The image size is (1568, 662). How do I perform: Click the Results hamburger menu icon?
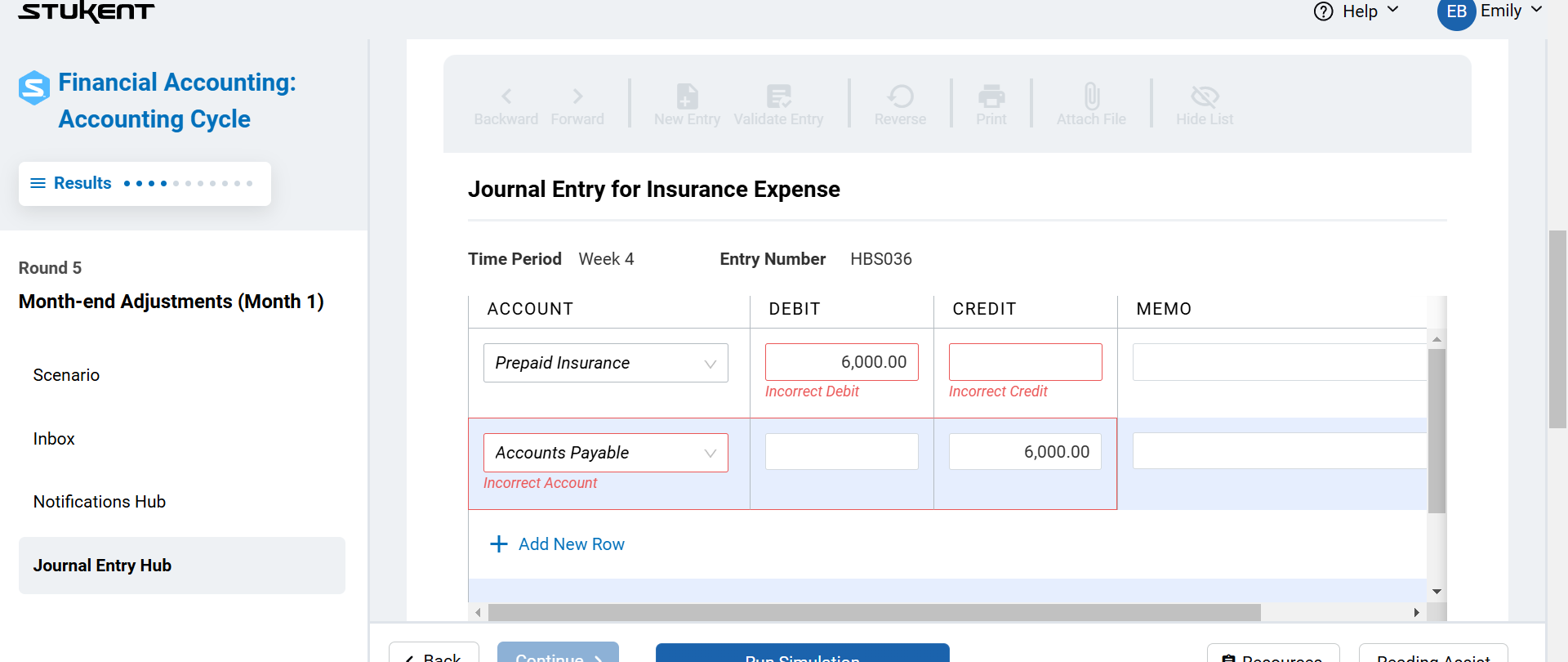pos(38,183)
